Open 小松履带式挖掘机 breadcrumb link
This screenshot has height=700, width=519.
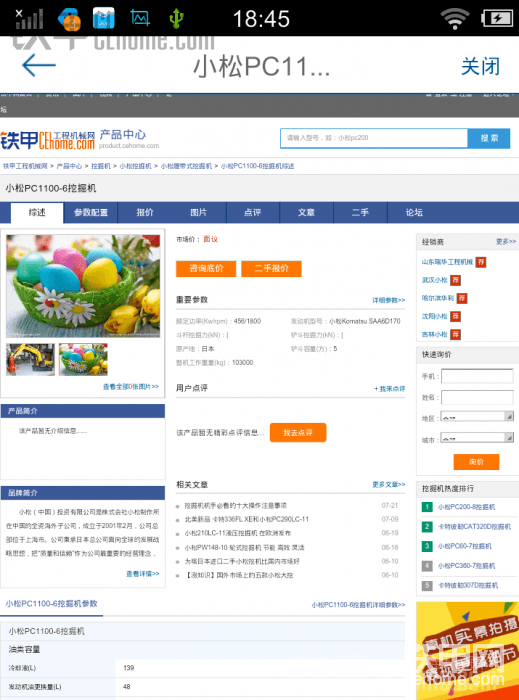[186, 166]
